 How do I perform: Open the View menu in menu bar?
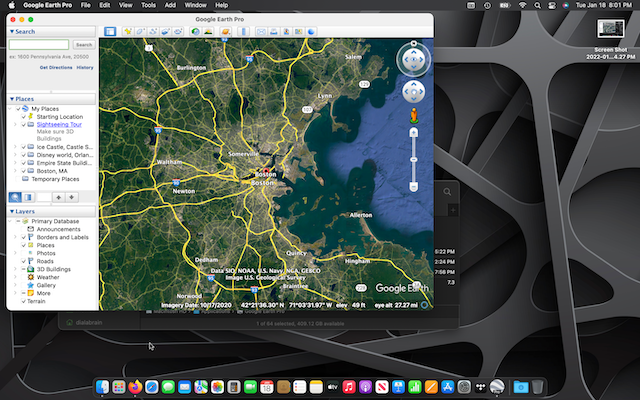pos(124,5)
